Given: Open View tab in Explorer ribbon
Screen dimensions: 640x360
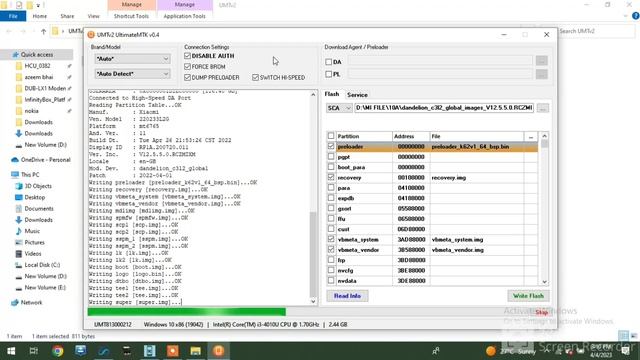Looking at the screenshot, I should (93, 16).
